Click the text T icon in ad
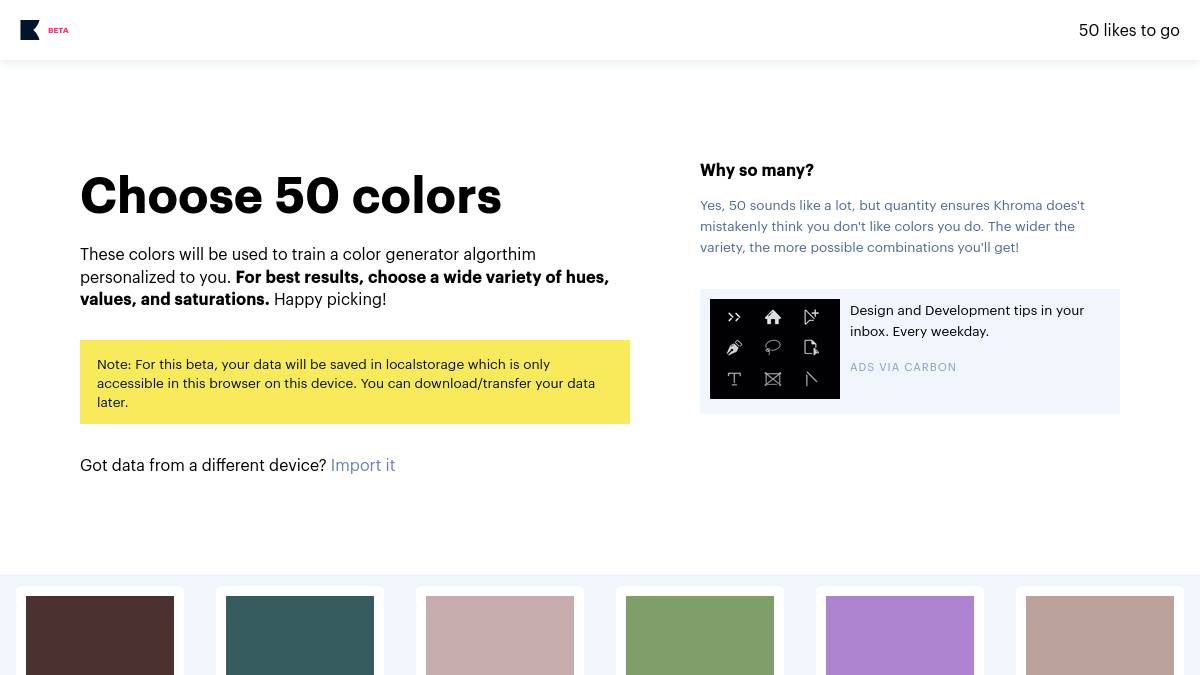Image resolution: width=1200 pixels, height=675 pixels. tap(734, 379)
